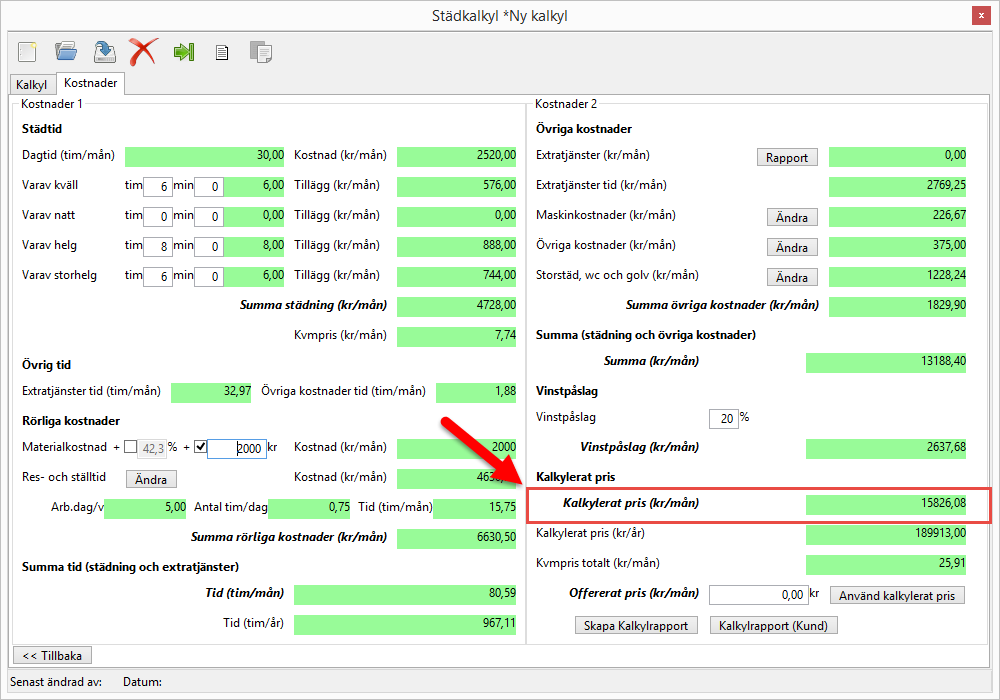Viewport: 1000px width, 700px height.
Task: Click Använd kalkylerat pris button
Action: click(x=897, y=595)
